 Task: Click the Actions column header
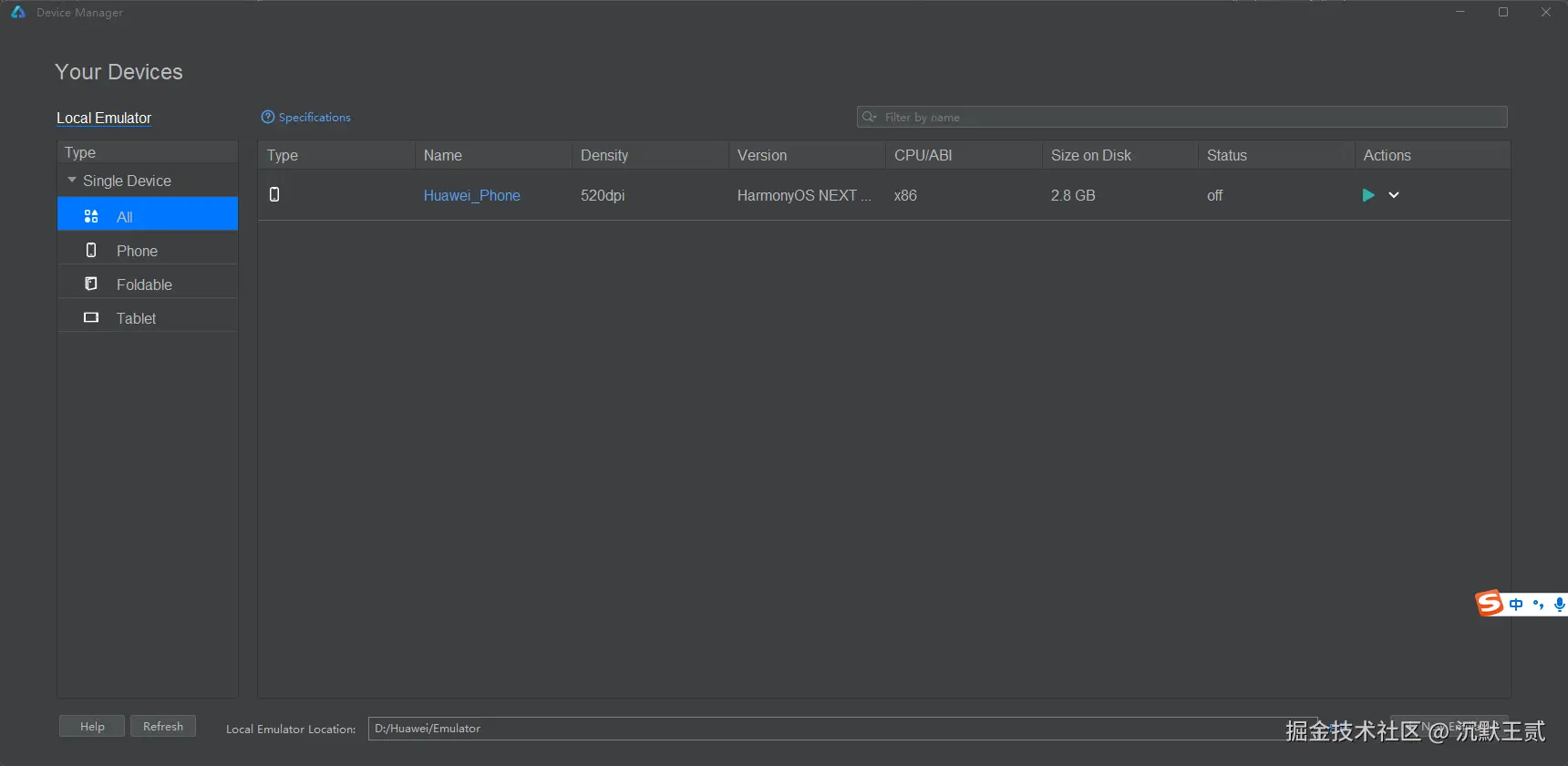pos(1432,155)
